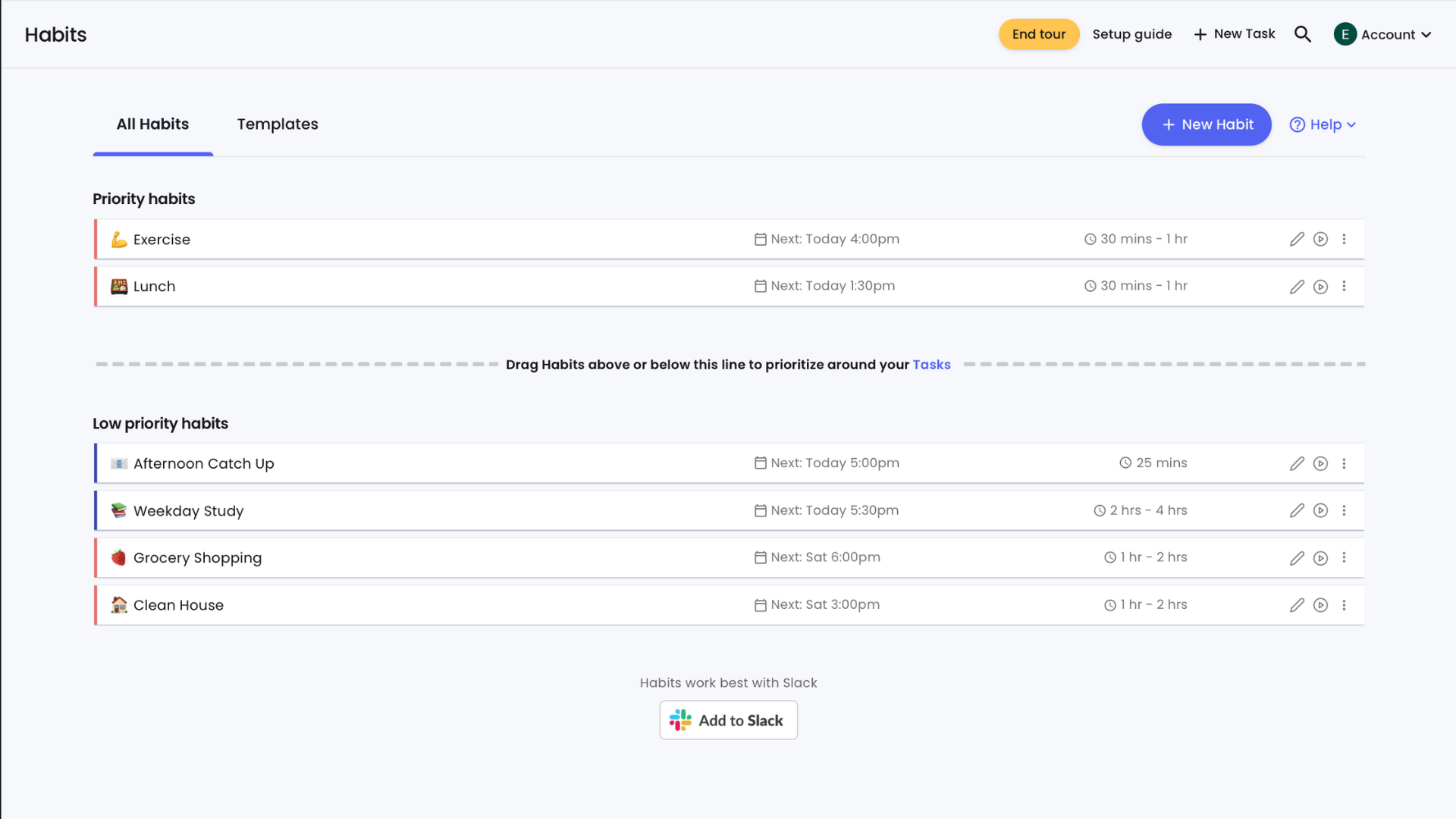Follow the Tasks link in divider text
The height and width of the screenshot is (819, 1456).
(x=931, y=365)
